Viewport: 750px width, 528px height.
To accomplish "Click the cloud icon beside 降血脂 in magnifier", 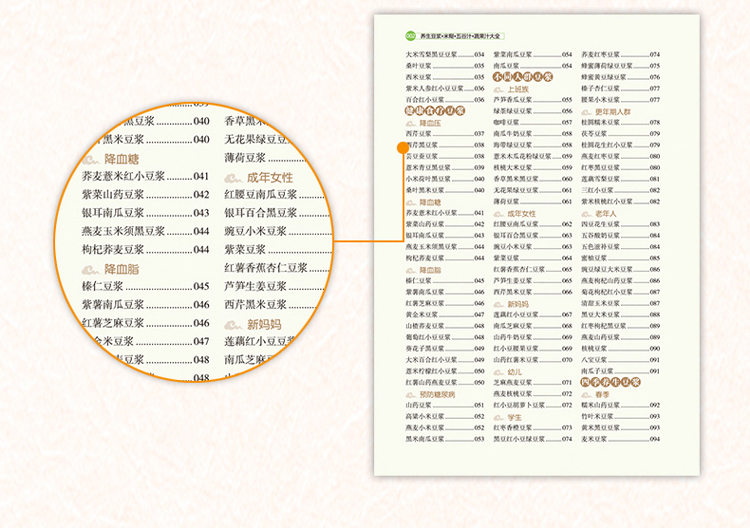I will pyautogui.click(x=90, y=269).
